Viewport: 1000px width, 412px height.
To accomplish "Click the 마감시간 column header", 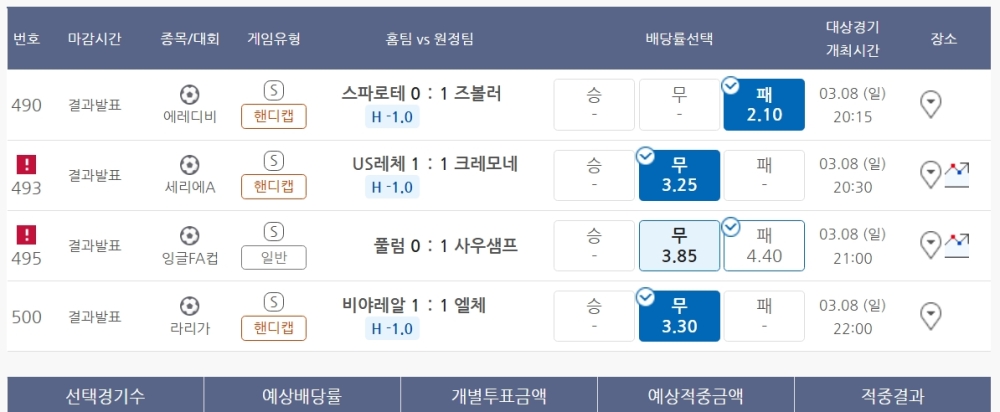I will (x=95, y=39).
